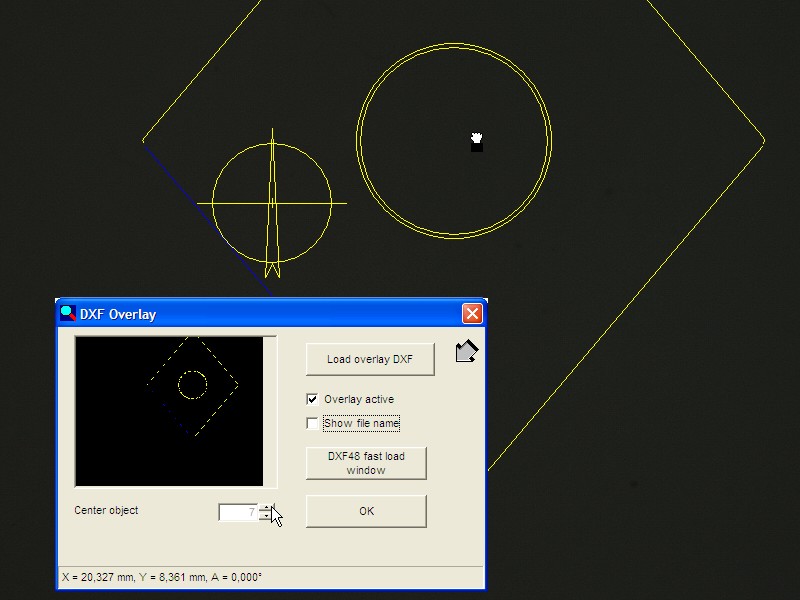Click the crosshair center of the small circle
The width and height of the screenshot is (800, 600).
(x=272, y=203)
